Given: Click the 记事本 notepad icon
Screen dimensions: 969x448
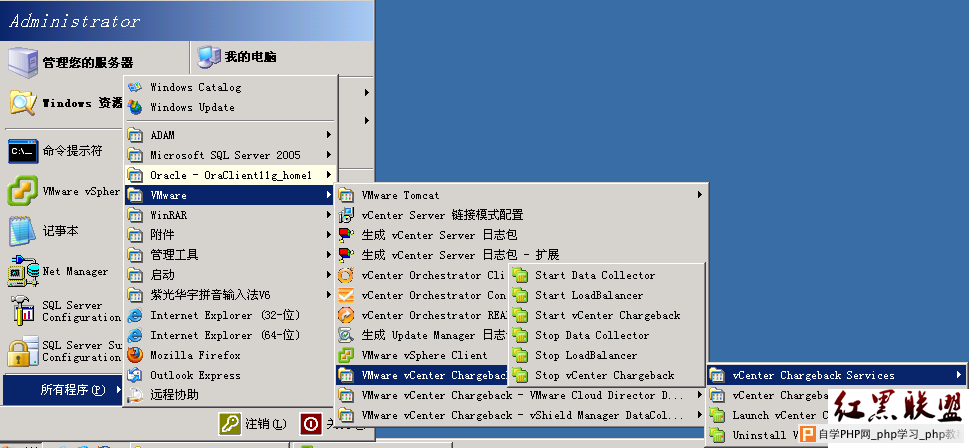Looking at the screenshot, I should pos(23,231).
